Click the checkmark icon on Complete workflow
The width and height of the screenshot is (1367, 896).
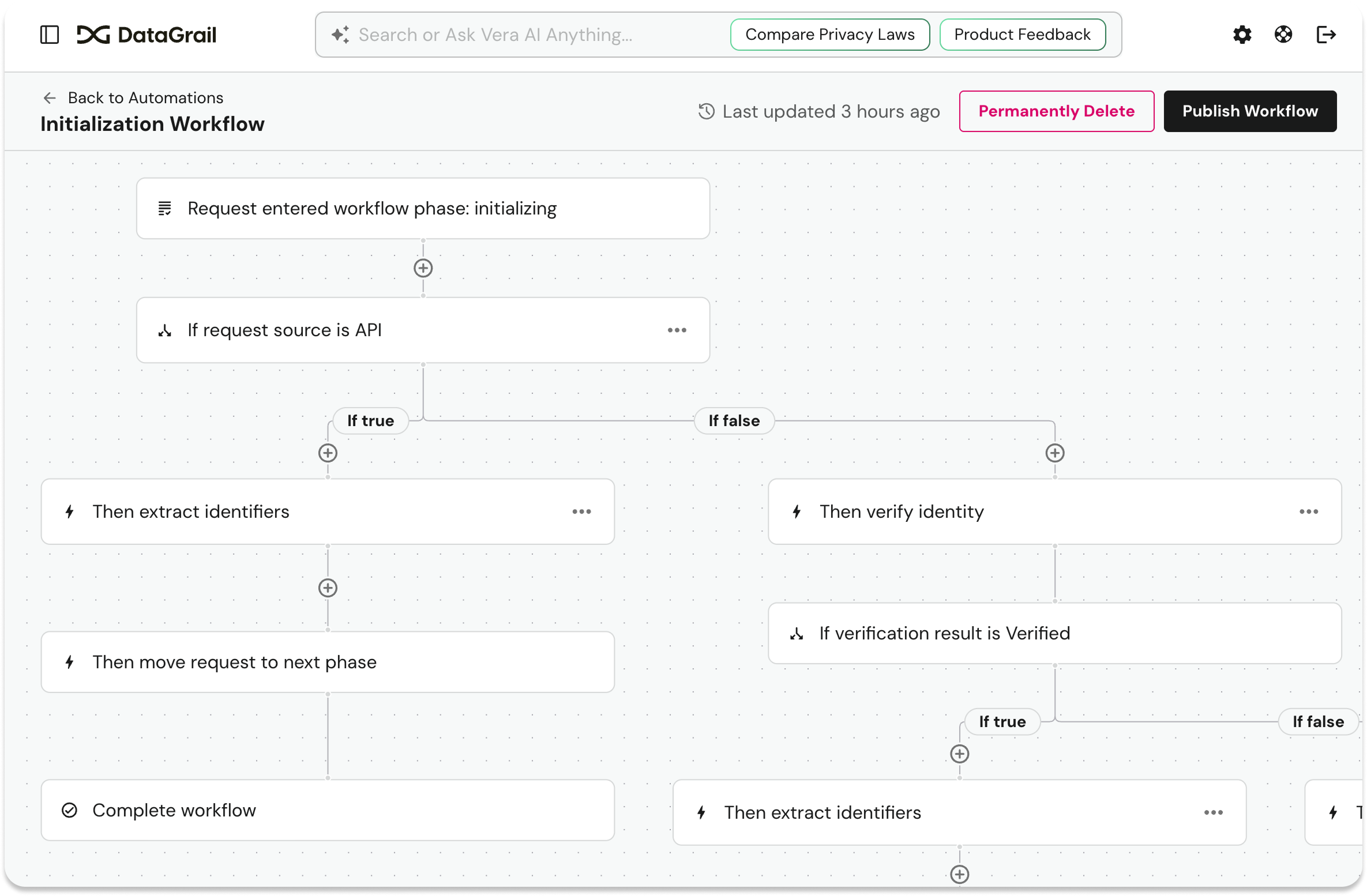tap(70, 810)
